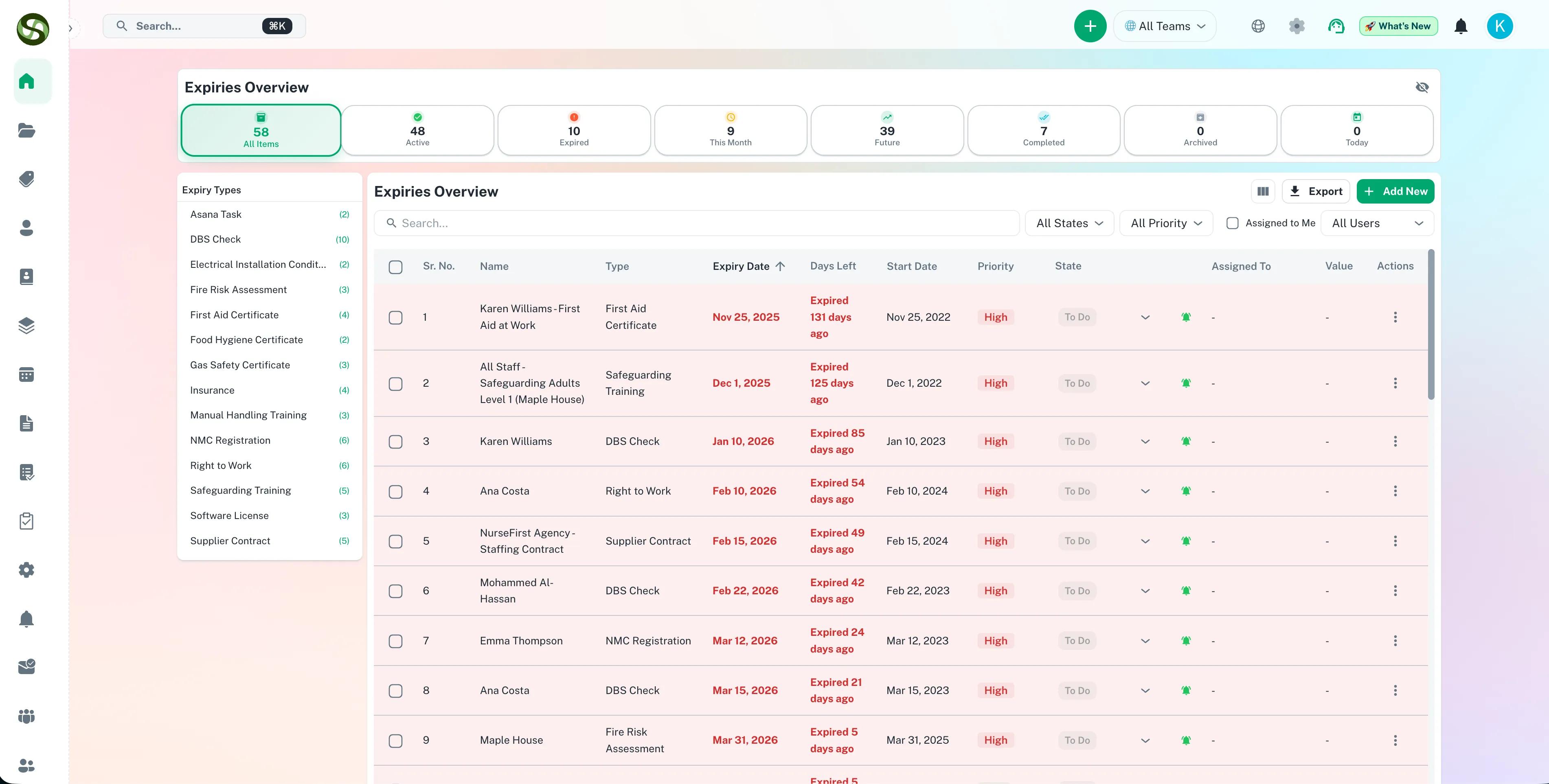Hide the Expiries Overview summary panel

click(x=1422, y=87)
